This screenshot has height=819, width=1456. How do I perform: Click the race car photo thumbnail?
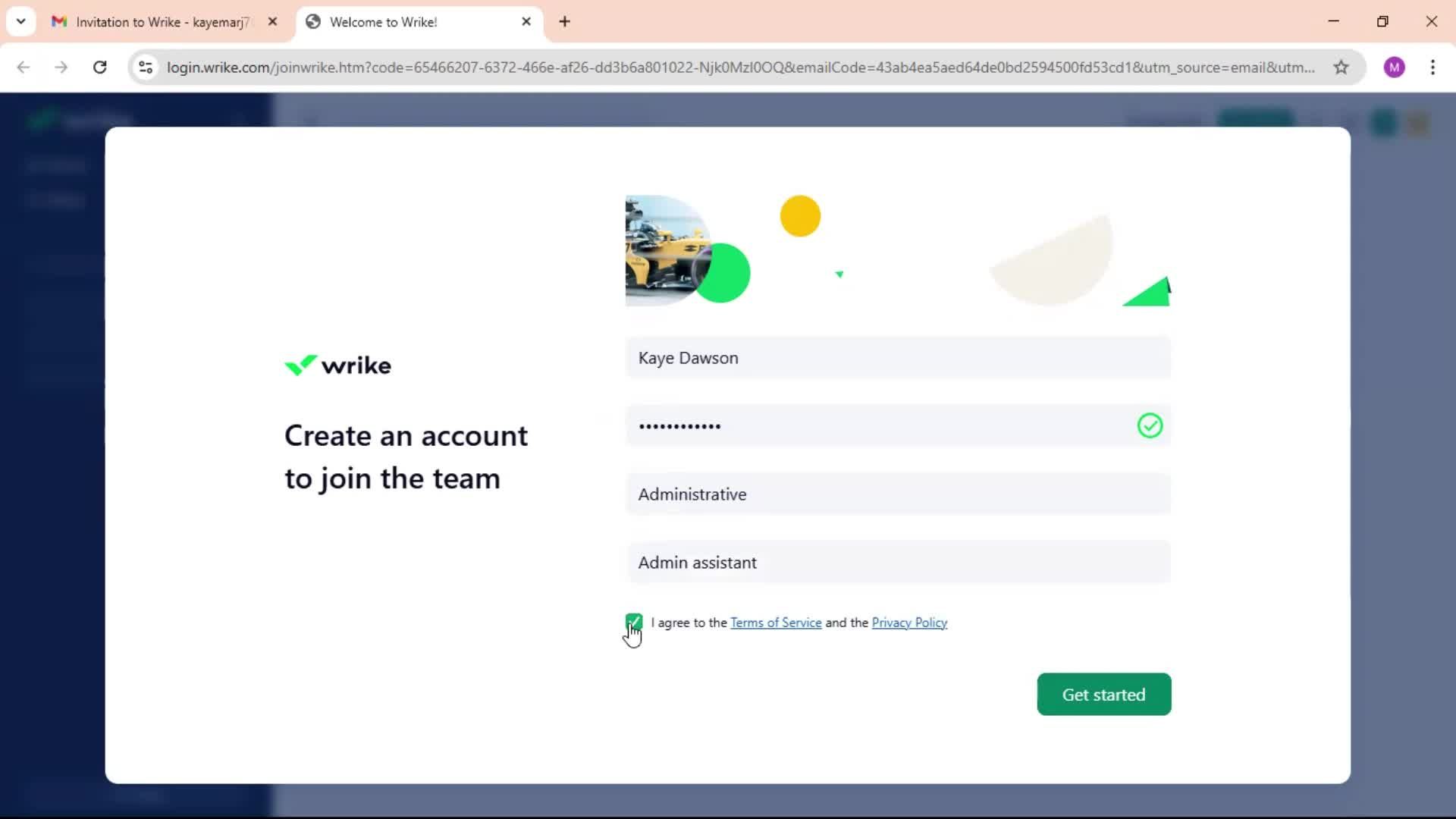[x=667, y=250]
